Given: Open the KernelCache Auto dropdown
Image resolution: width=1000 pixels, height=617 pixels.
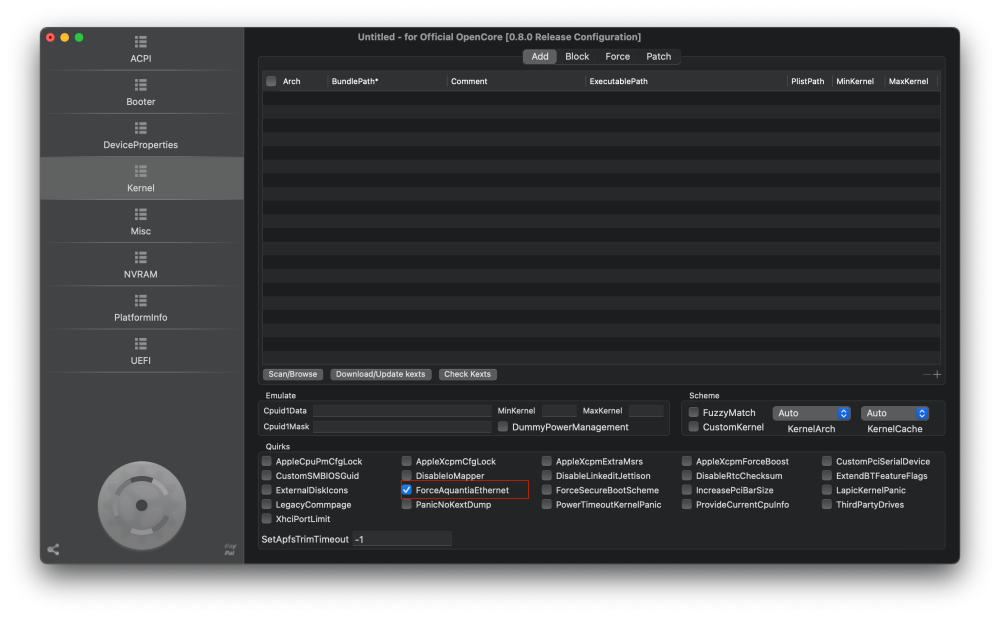Looking at the screenshot, I should tap(895, 413).
